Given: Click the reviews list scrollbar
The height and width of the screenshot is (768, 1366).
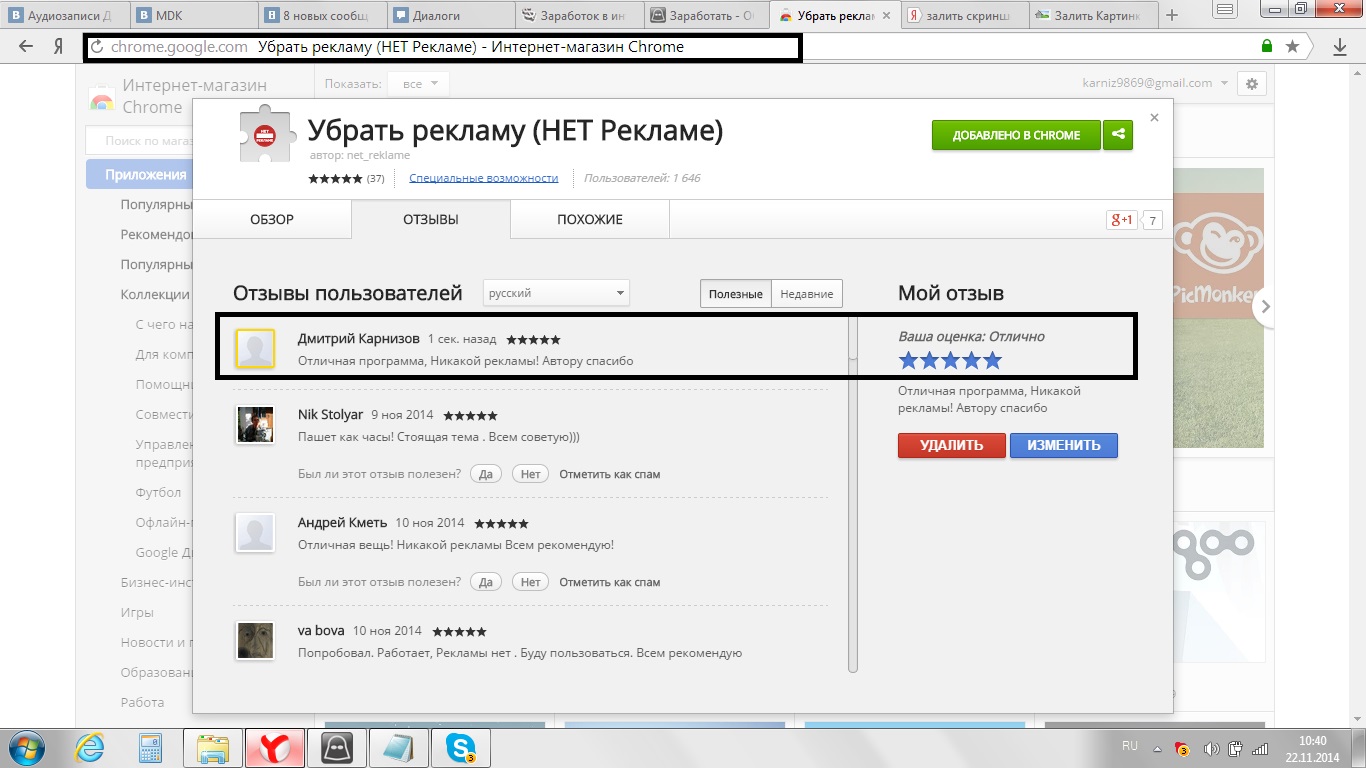Looking at the screenshot, I should tap(853, 495).
